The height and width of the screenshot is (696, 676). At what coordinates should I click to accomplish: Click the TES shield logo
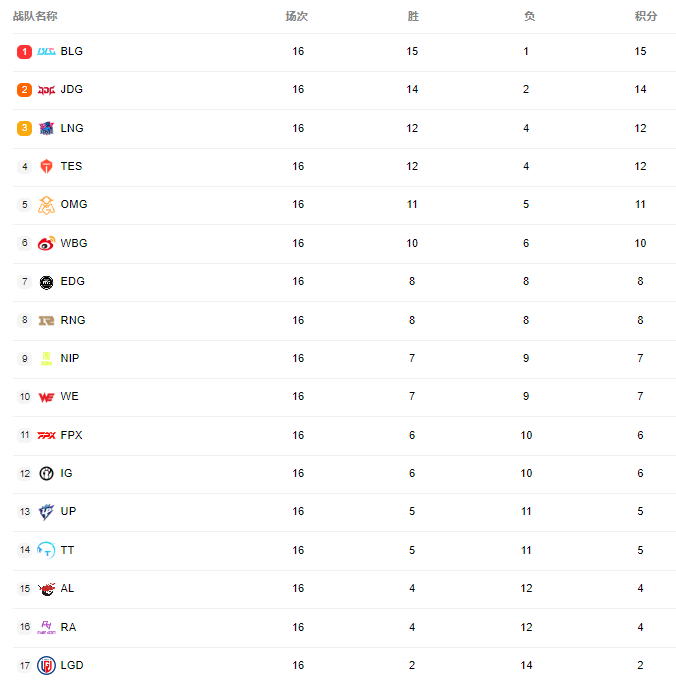(x=46, y=166)
